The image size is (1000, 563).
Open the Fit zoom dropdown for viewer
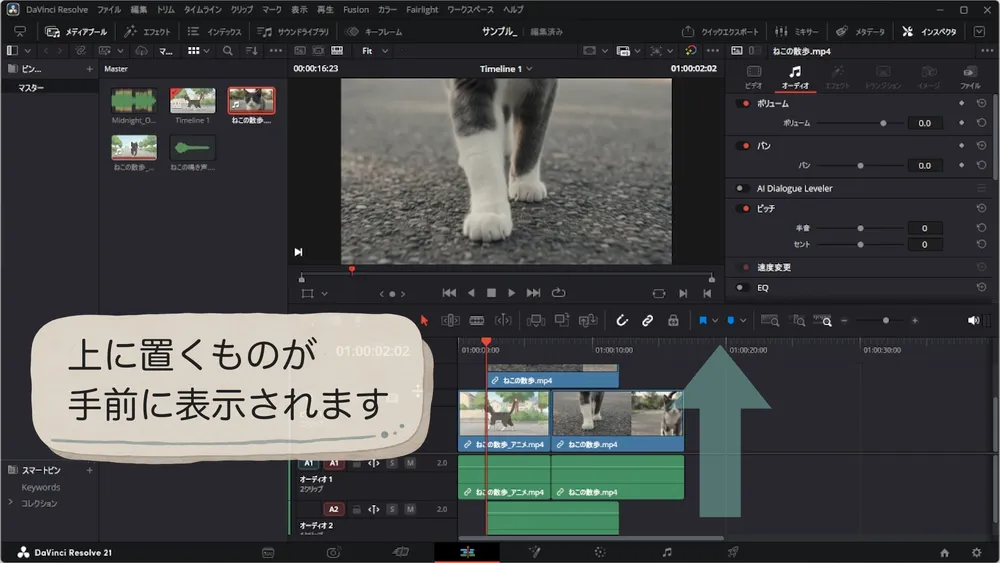[375, 51]
